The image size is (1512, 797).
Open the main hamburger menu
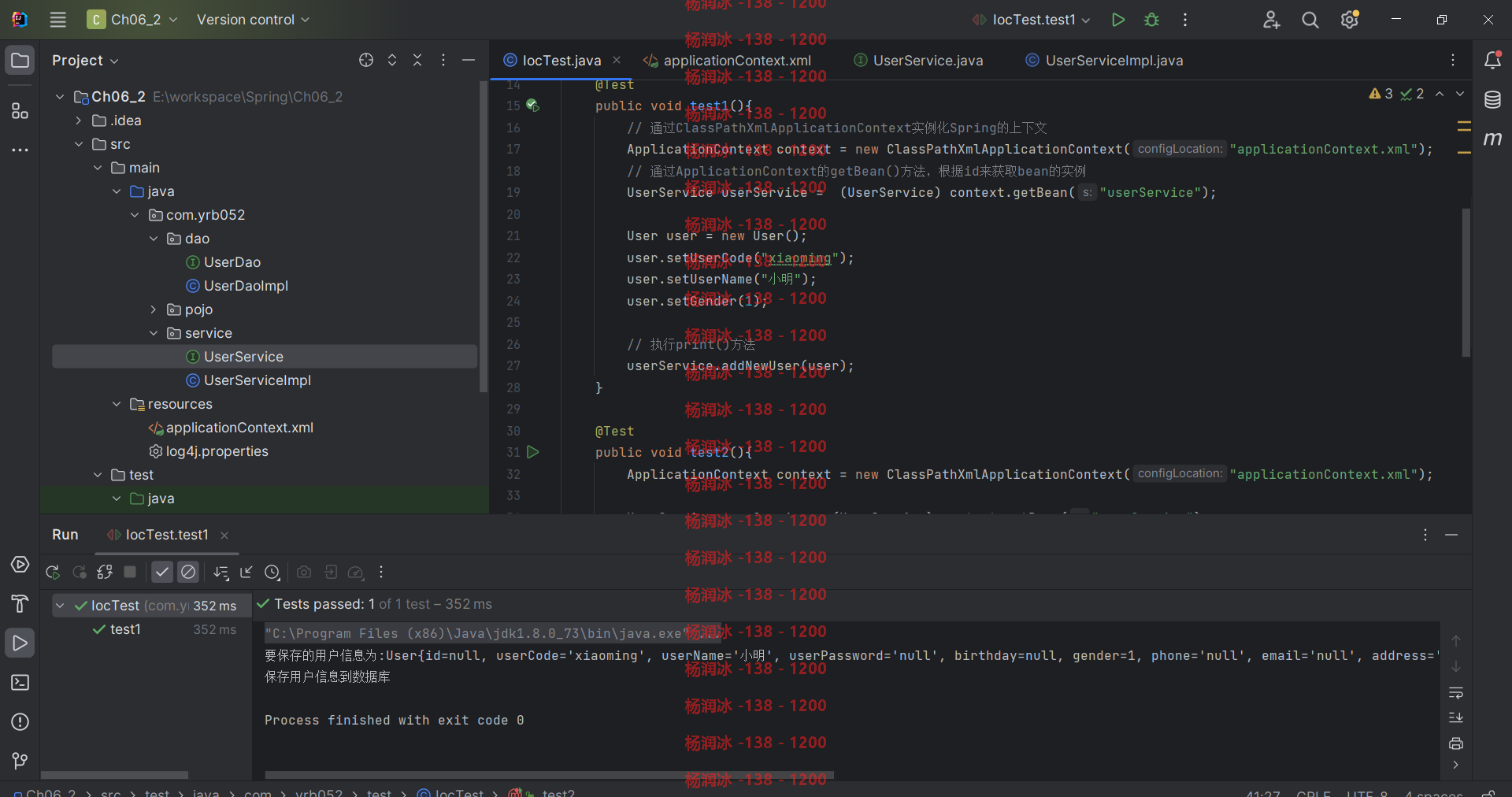point(57,20)
